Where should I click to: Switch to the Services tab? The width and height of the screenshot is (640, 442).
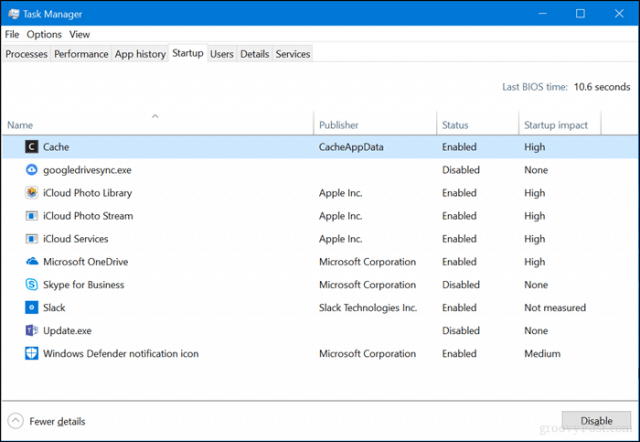point(293,54)
